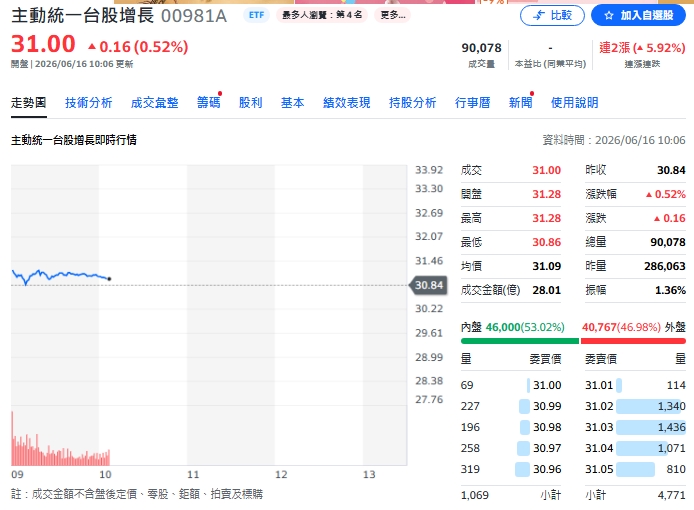The width and height of the screenshot is (694, 510).
Task: Click the 31.02 ask price
Action: click(599, 406)
